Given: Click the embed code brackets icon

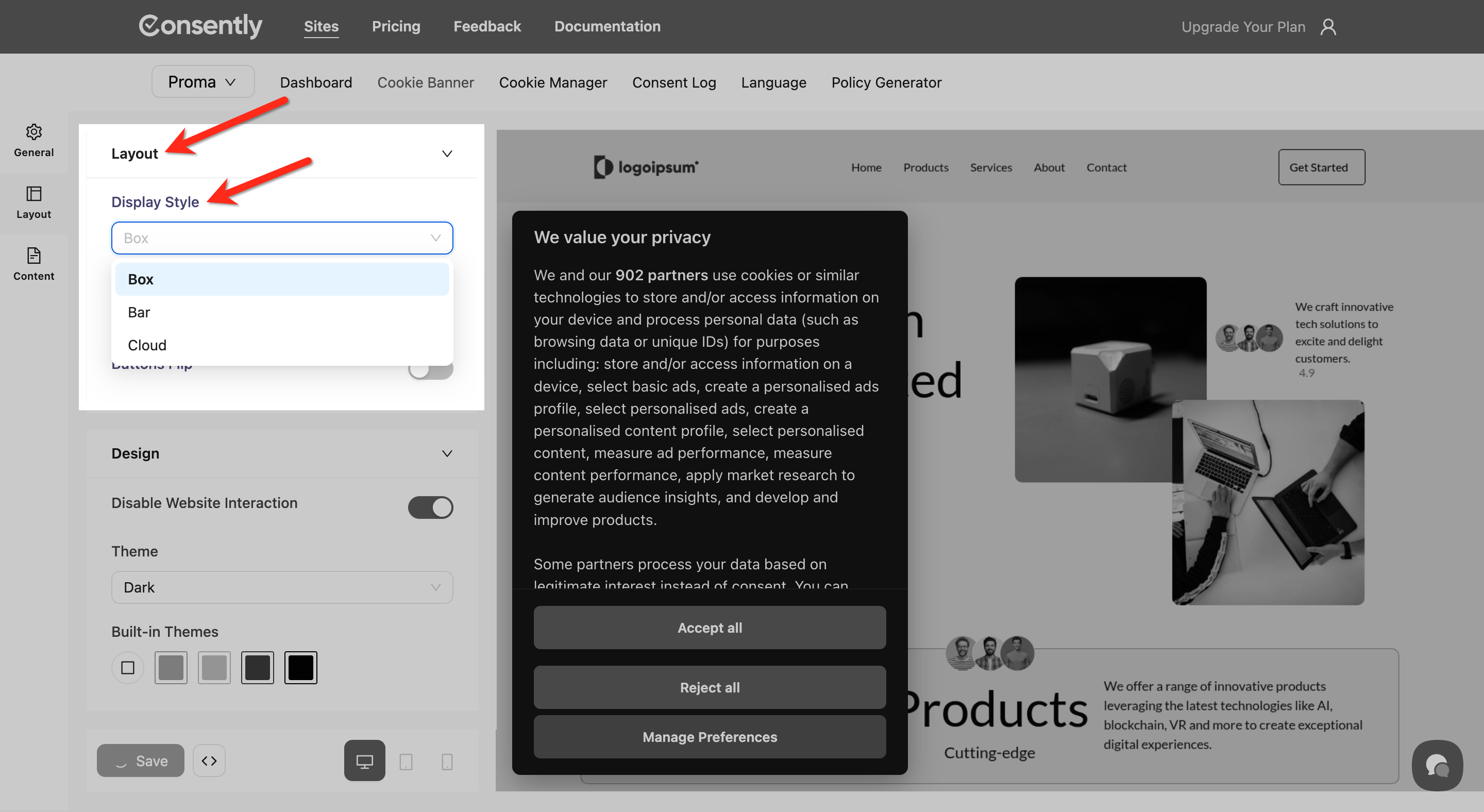Looking at the screenshot, I should [209, 761].
